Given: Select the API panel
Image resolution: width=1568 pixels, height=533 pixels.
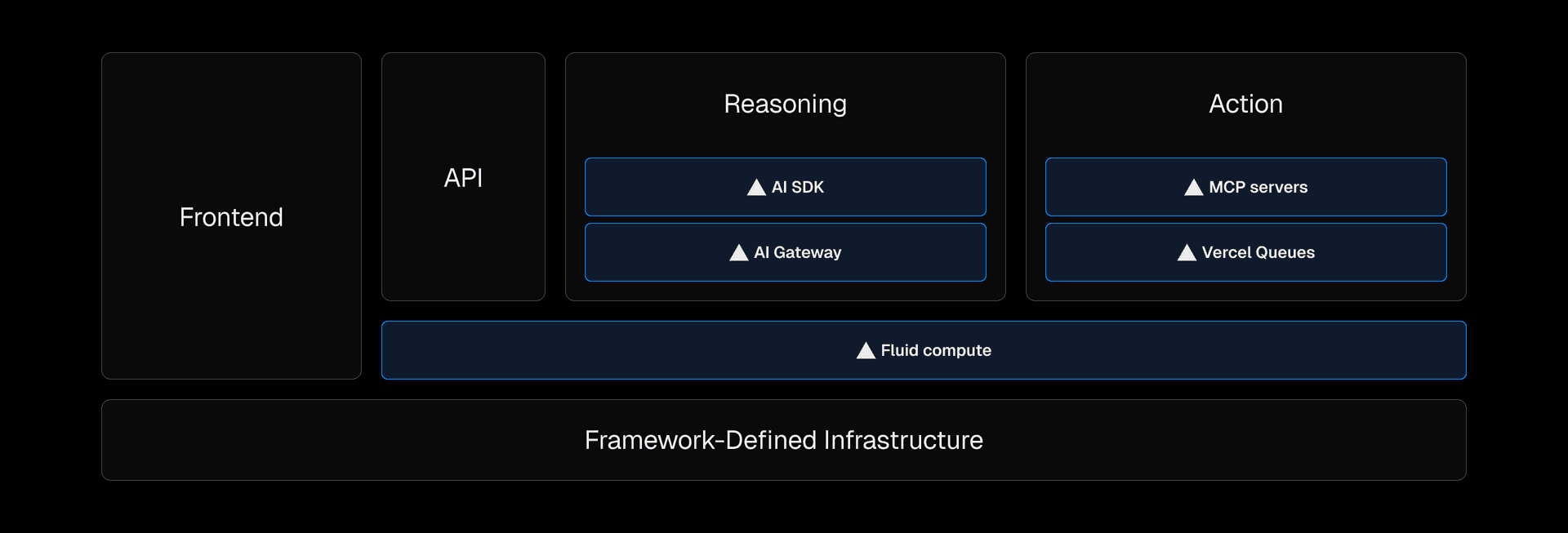Looking at the screenshot, I should click(x=463, y=178).
